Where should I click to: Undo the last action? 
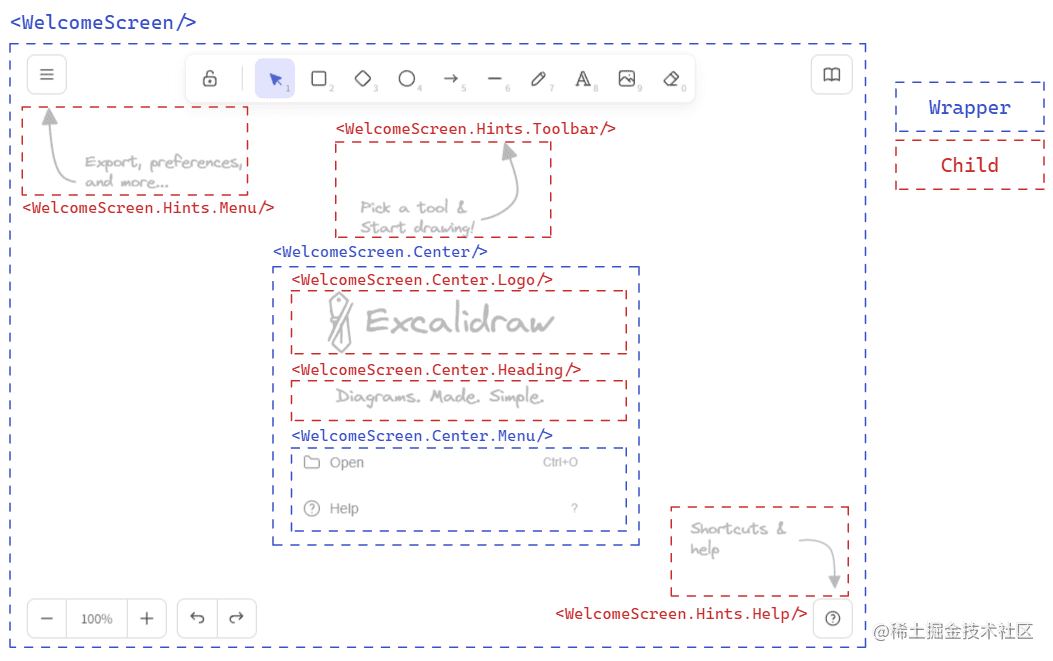(197, 618)
